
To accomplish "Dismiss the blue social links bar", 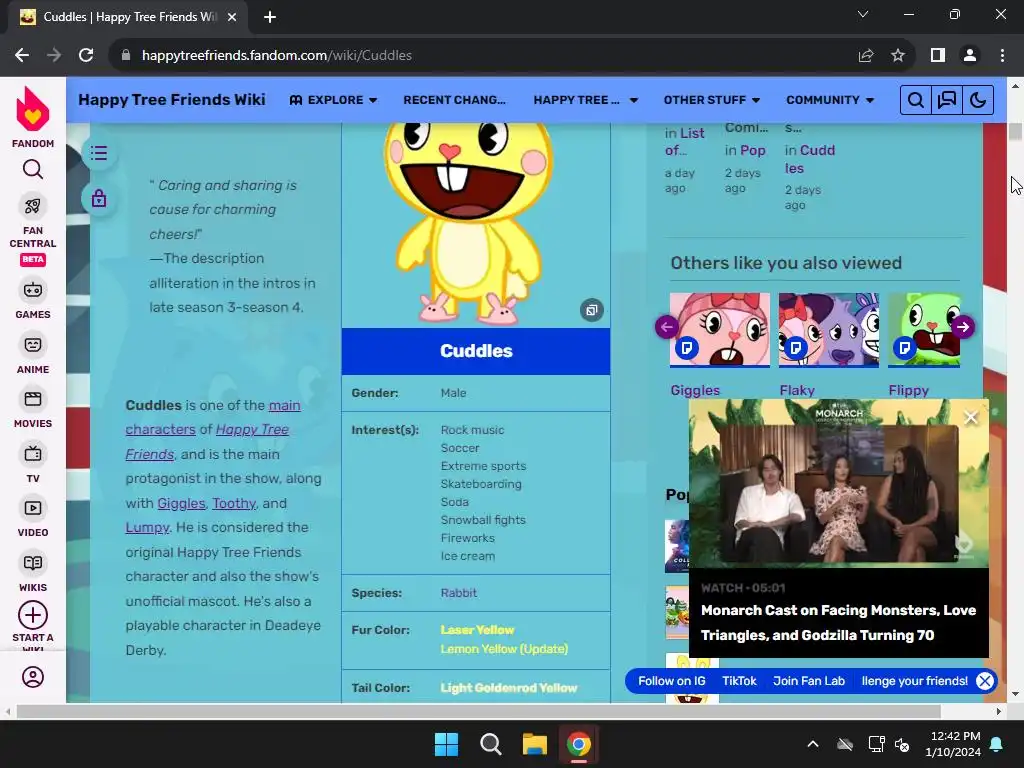I will (x=985, y=681).
